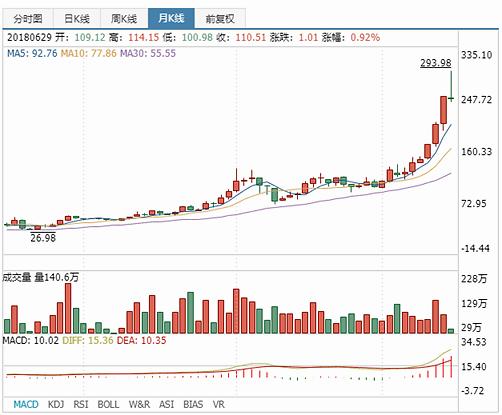
Task: Select the MACD indicator
Action: tap(26, 404)
